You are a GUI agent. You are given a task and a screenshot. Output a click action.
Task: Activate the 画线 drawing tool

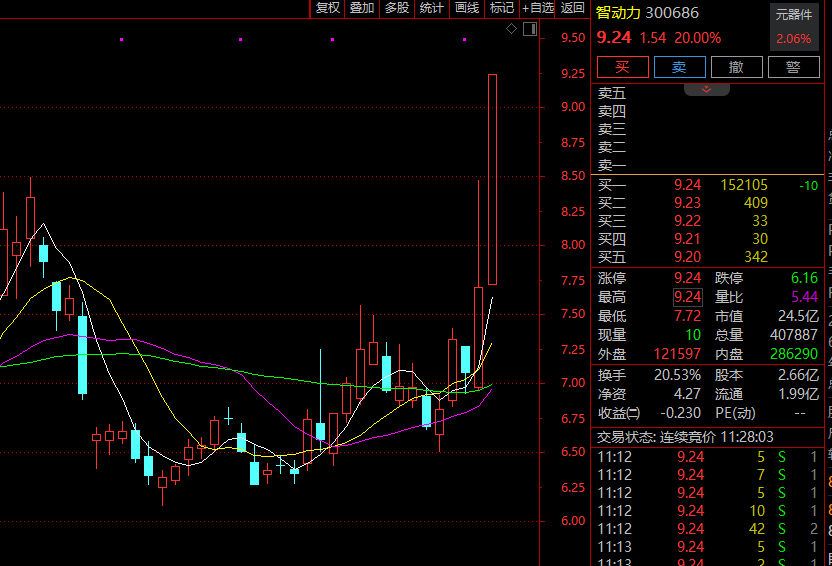(x=467, y=8)
